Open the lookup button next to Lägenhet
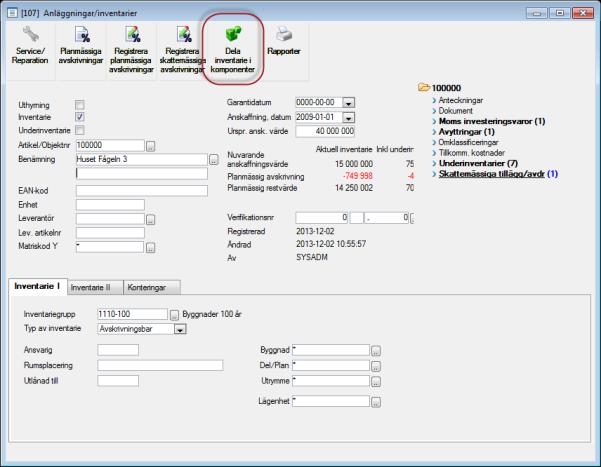 [376, 402]
